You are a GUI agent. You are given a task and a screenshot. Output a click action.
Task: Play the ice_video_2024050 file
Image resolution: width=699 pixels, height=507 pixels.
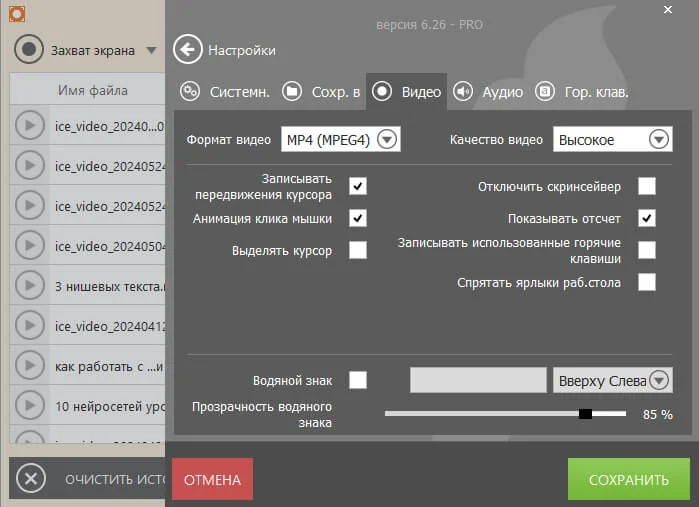point(30,245)
